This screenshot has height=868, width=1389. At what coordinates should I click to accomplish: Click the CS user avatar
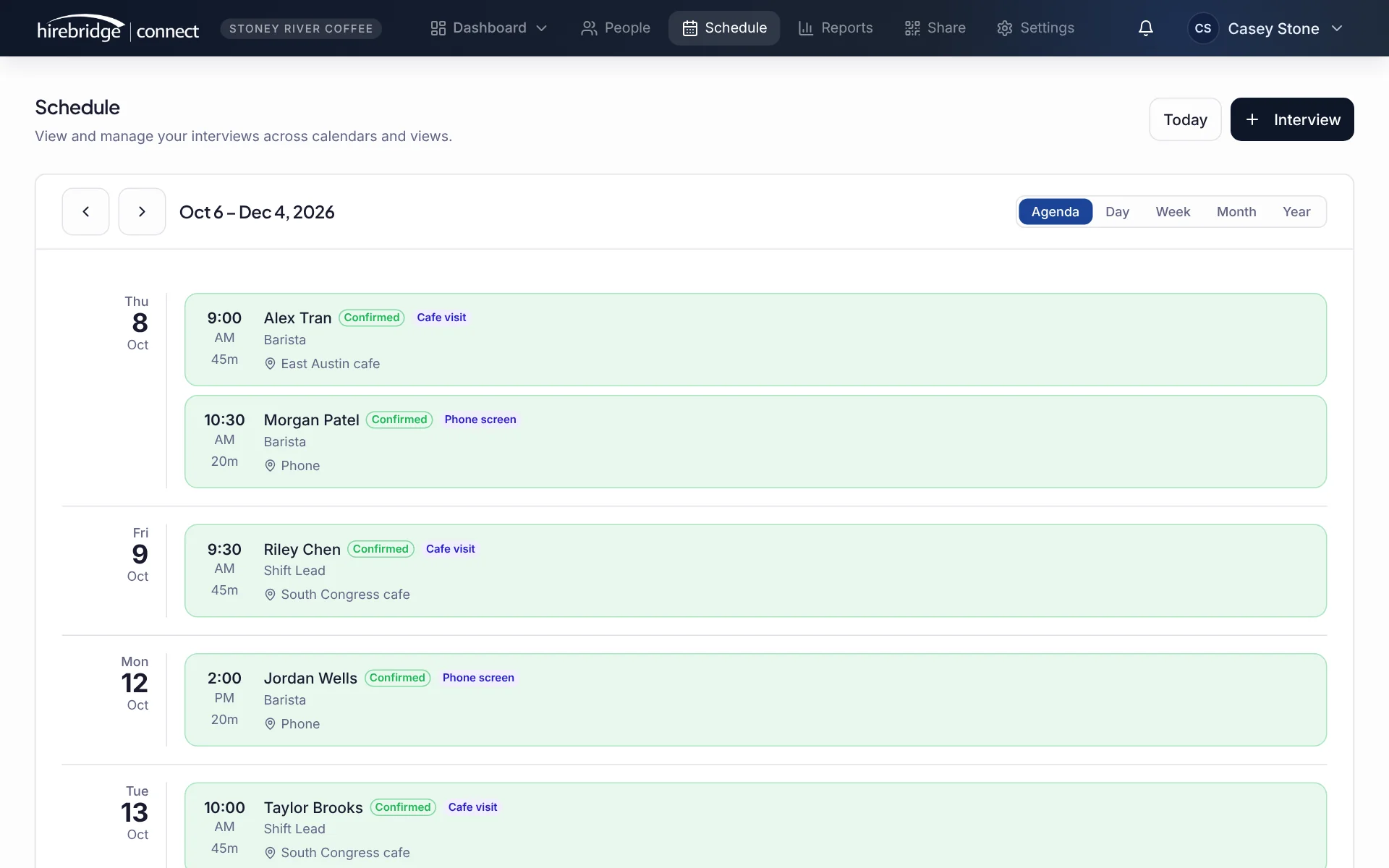tap(1202, 28)
